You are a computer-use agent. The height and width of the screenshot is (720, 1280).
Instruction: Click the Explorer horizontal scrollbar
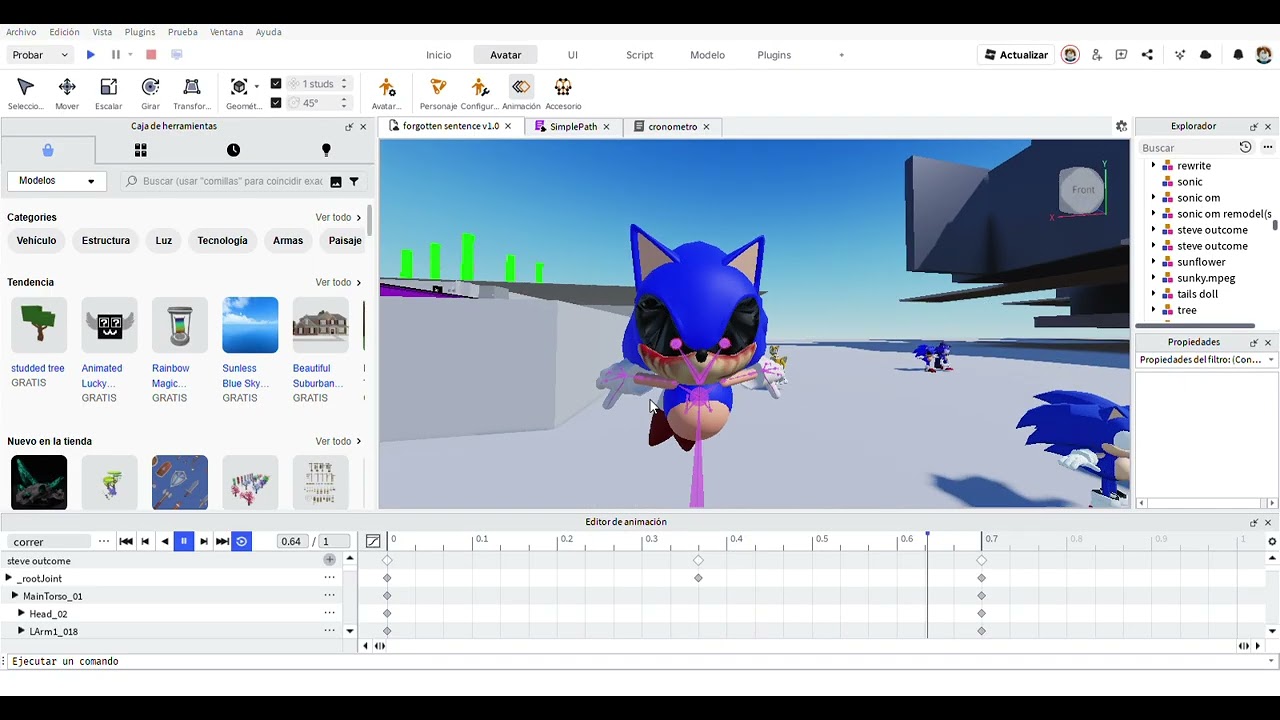(1195, 326)
